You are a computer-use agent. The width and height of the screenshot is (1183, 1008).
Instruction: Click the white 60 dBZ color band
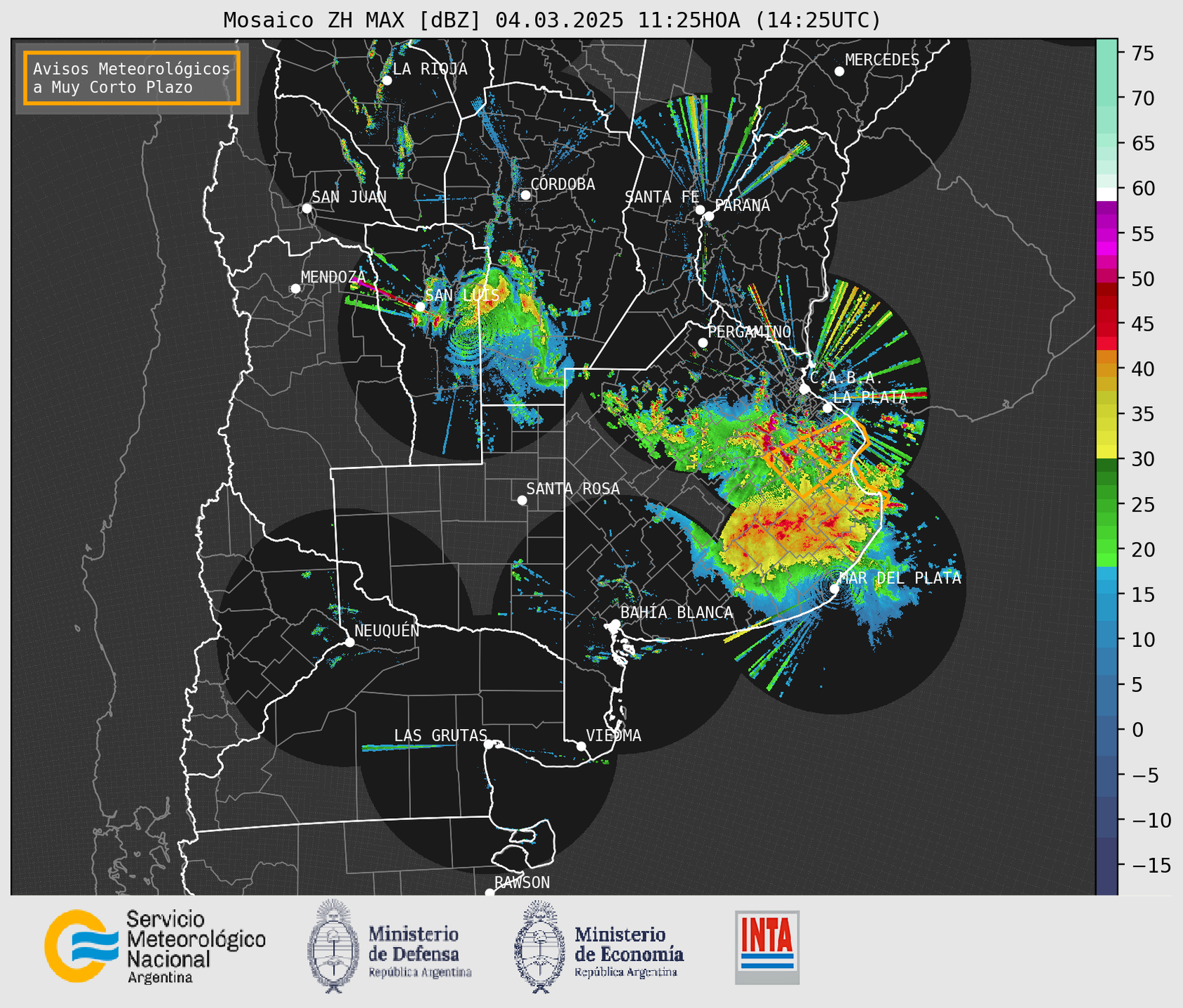point(1107,194)
